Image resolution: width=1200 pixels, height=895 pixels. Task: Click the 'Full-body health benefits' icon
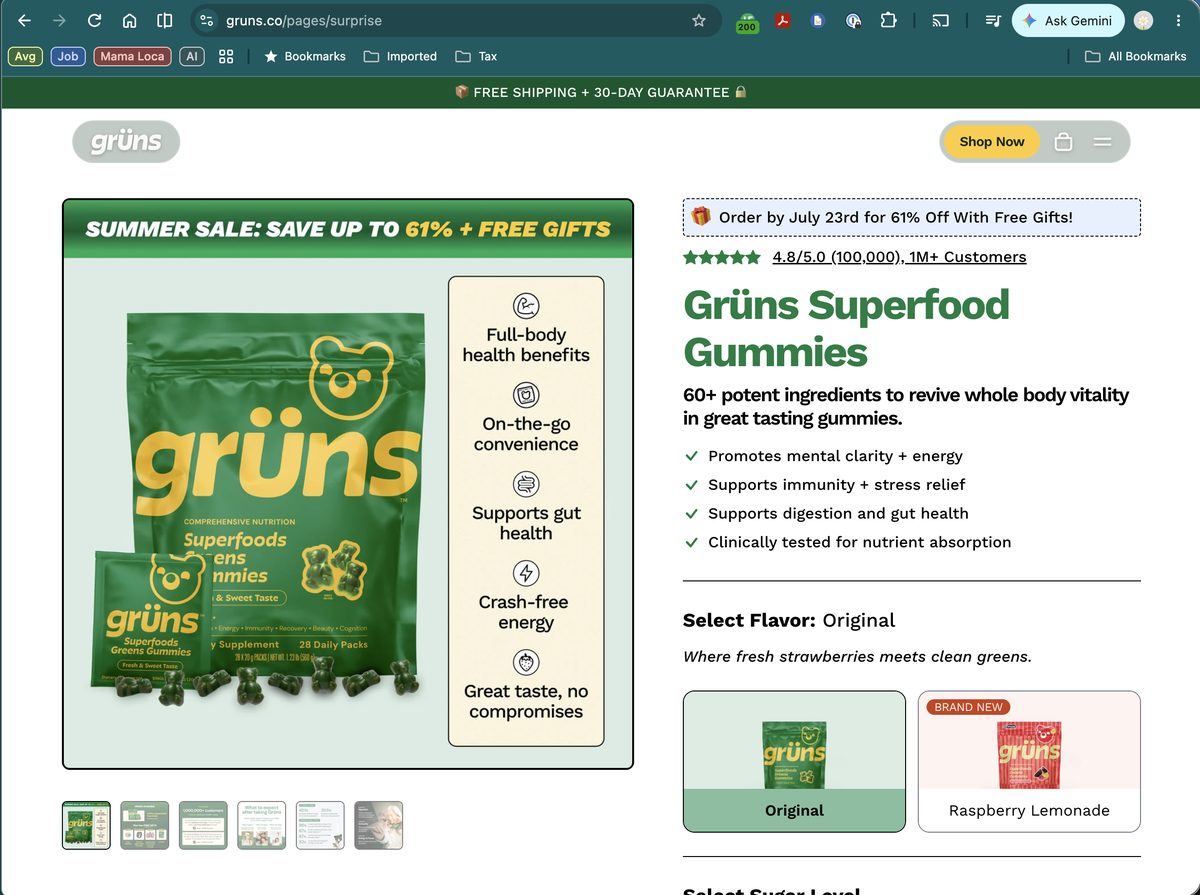(x=526, y=305)
